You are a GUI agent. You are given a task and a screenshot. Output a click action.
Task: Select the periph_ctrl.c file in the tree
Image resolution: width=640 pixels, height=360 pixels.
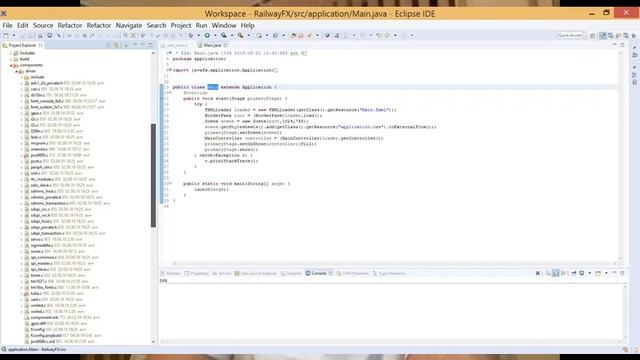click(41, 167)
